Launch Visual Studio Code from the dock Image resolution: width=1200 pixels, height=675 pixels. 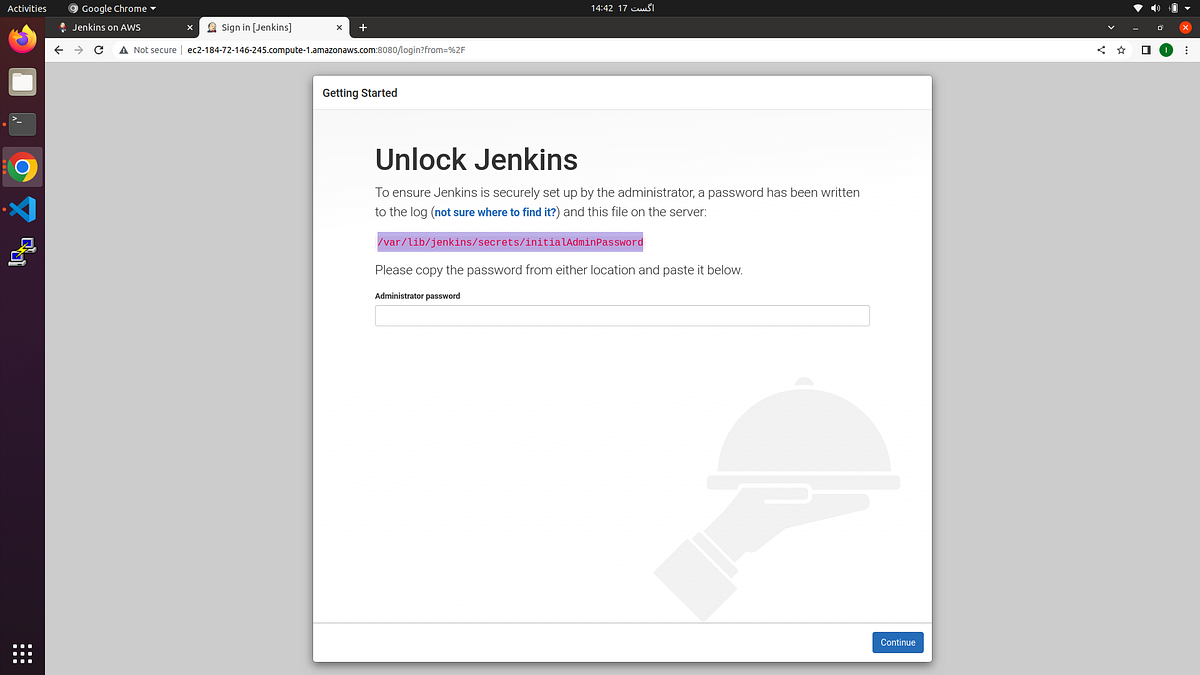[22, 209]
